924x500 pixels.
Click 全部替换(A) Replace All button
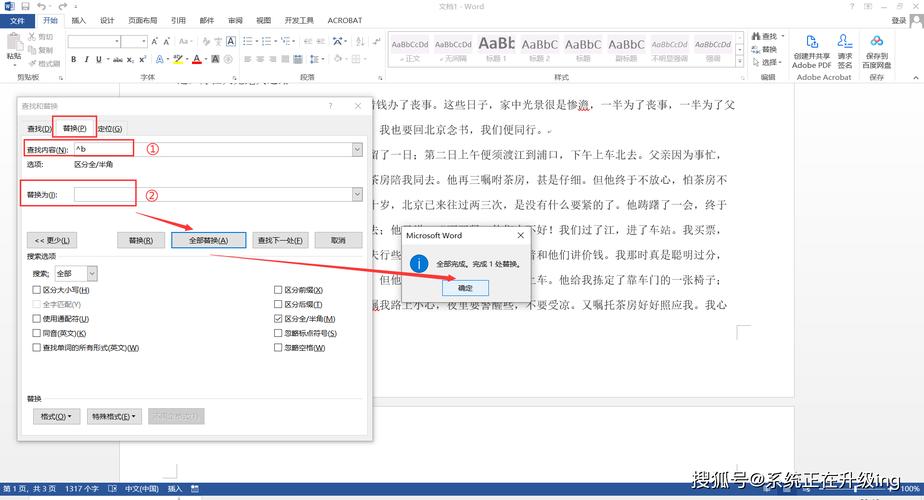(x=209, y=241)
